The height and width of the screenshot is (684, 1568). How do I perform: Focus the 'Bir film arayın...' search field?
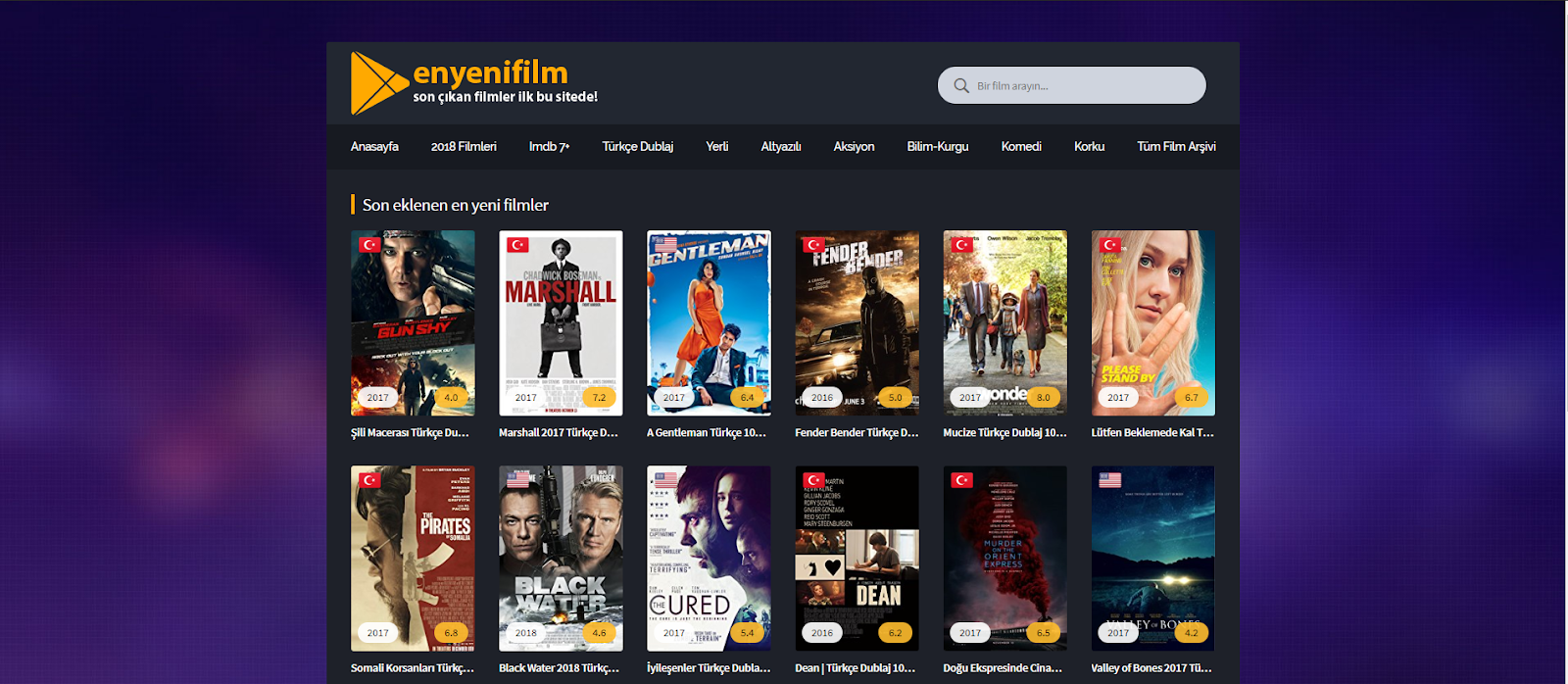1072,85
